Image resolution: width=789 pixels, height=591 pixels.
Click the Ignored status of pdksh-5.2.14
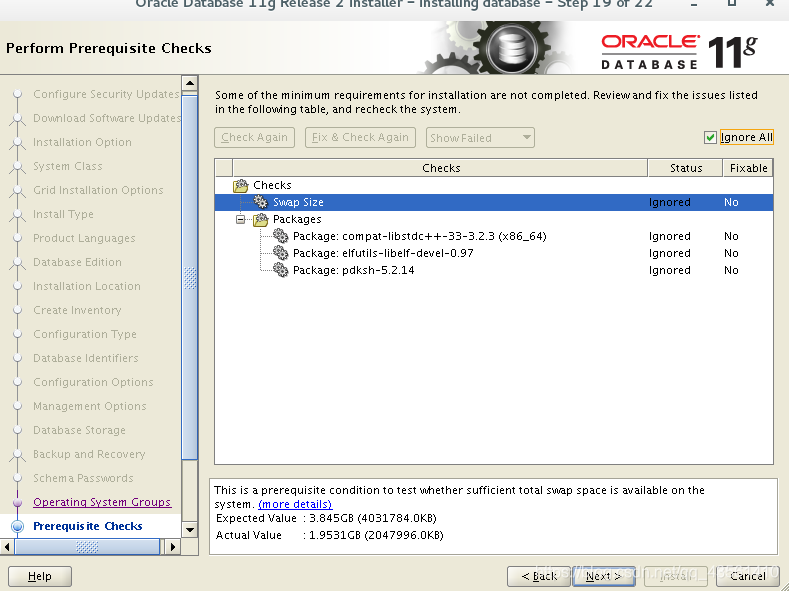[669, 270]
